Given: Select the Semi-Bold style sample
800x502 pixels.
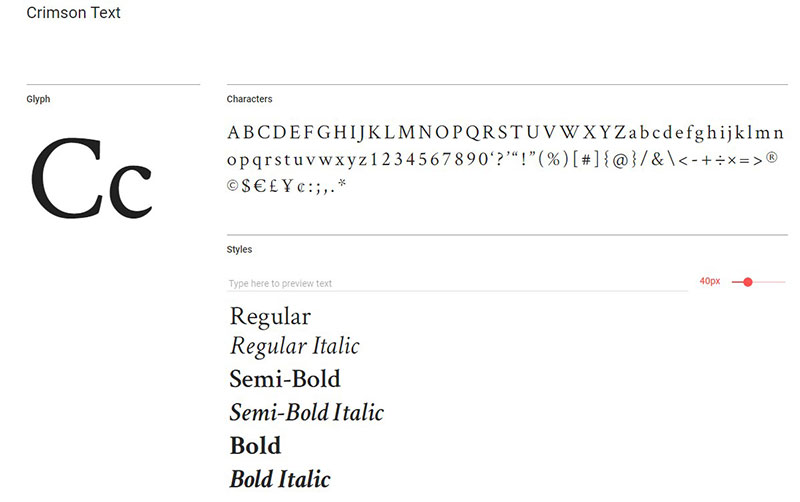Looking at the screenshot, I should [x=285, y=379].
